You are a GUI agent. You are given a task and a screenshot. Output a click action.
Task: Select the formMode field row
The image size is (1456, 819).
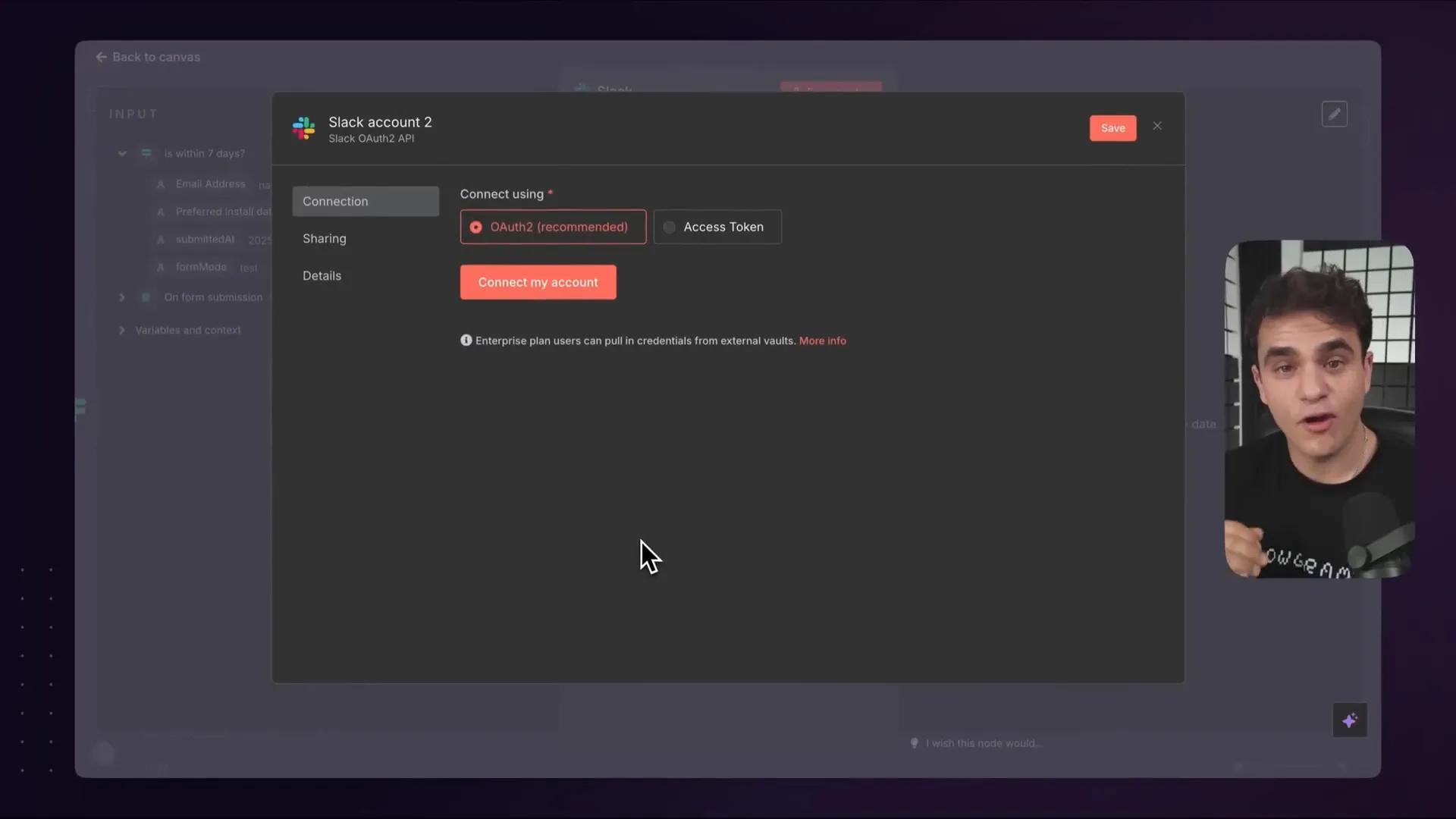coord(207,267)
